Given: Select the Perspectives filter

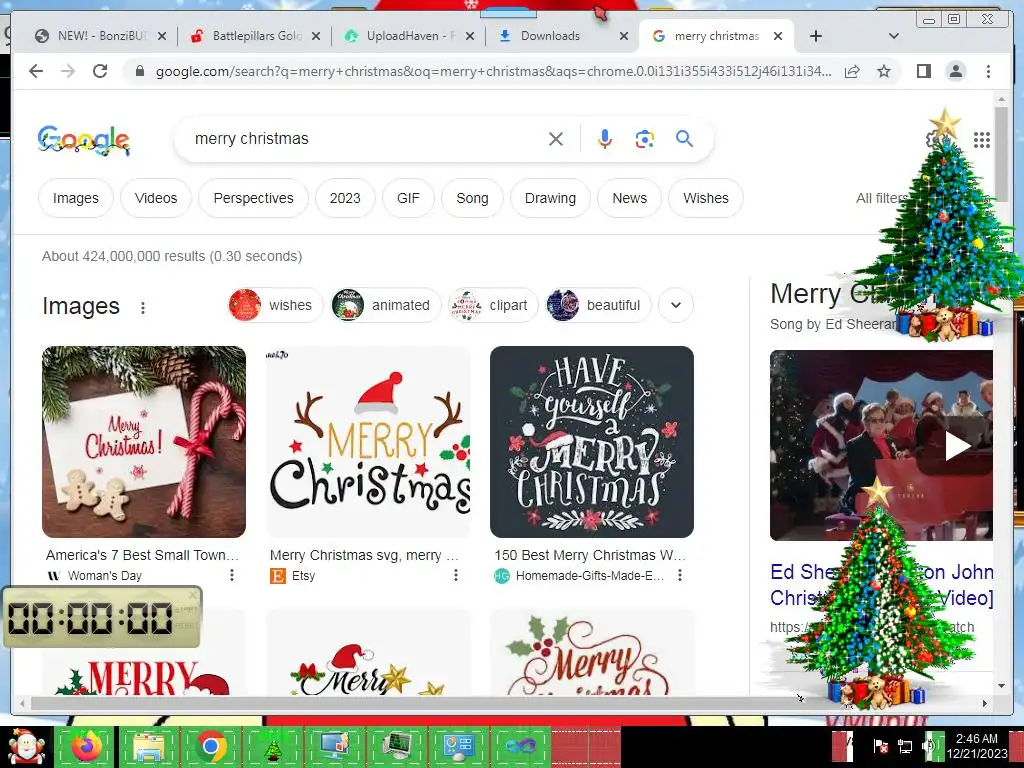Looking at the screenshot, I should [253, 198].
